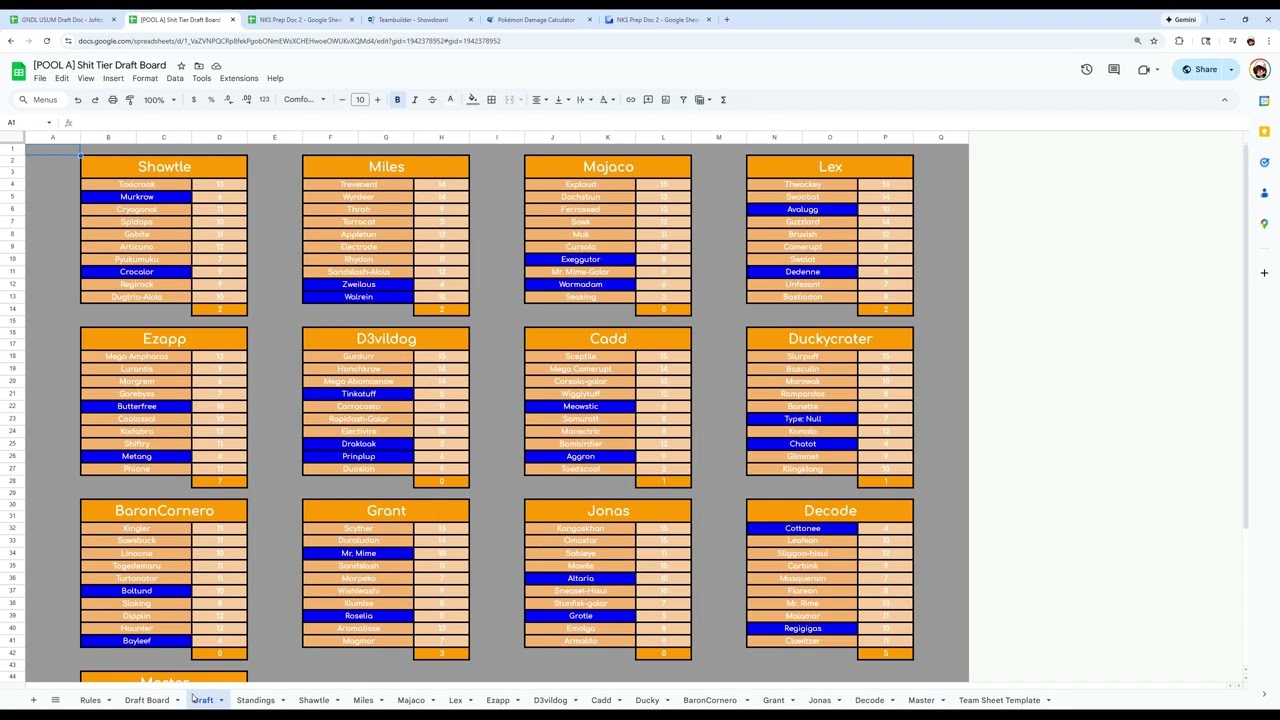Format selected cells as percent
1280x720 pixels.
pos(211,100)
